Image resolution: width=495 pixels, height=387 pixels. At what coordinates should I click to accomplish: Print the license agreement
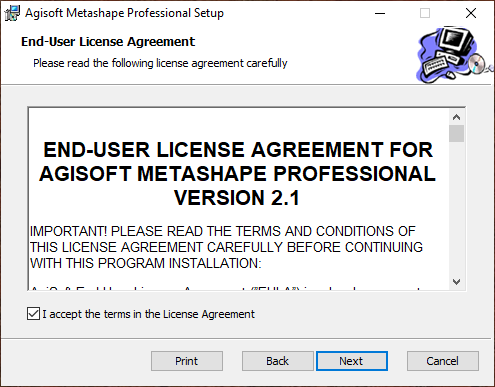[187, 361]
